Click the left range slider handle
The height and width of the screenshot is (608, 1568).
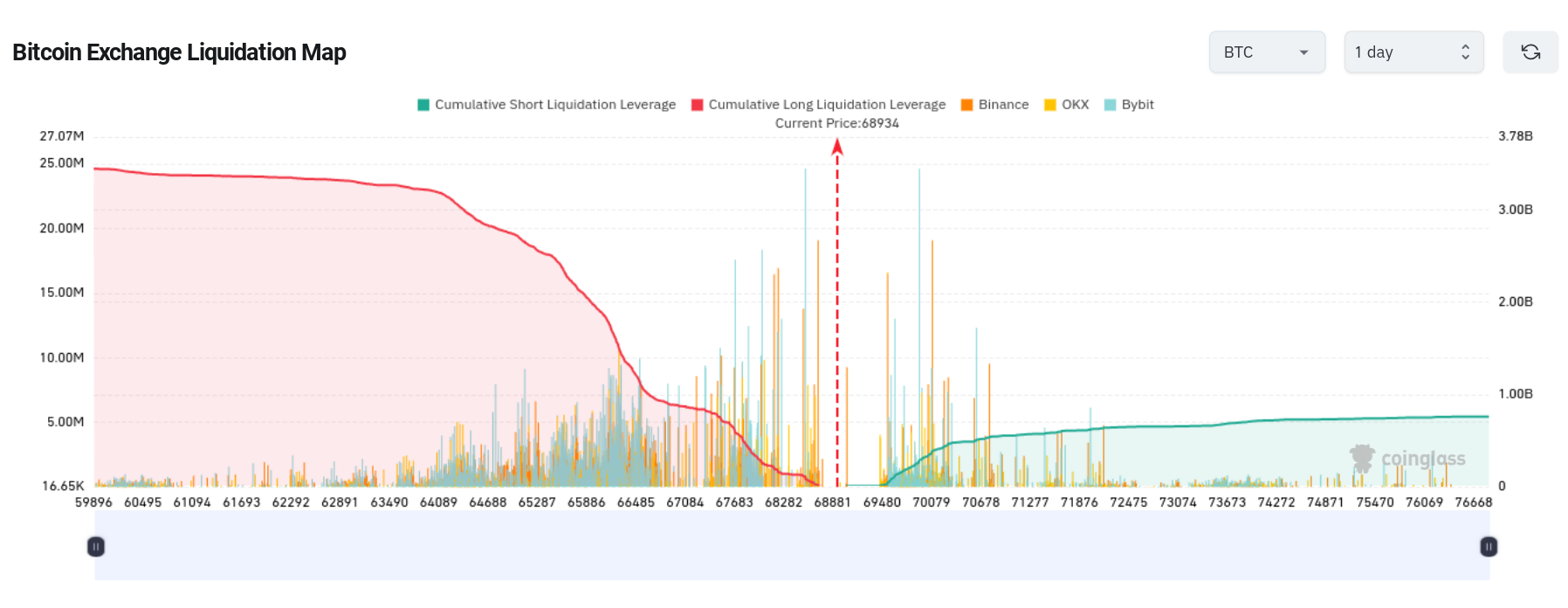point(96,547)
